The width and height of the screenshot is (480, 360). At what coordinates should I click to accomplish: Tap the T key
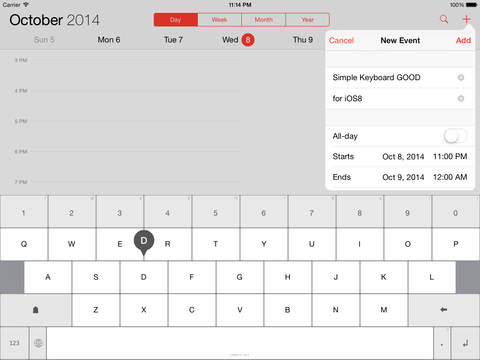pos(216,244)
